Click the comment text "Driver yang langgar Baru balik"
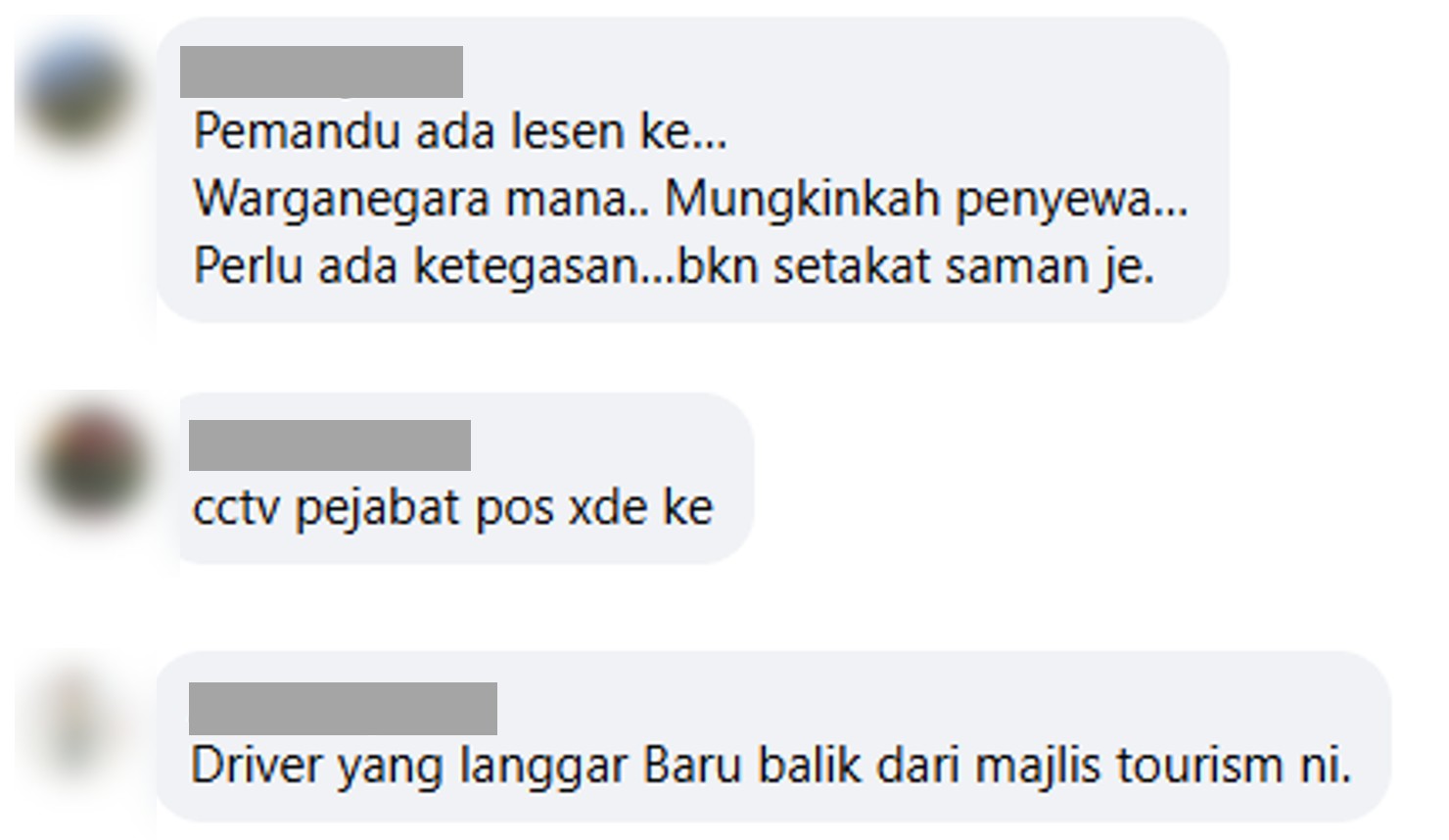This screenshot has width=1449, height=840. point(771,766)
